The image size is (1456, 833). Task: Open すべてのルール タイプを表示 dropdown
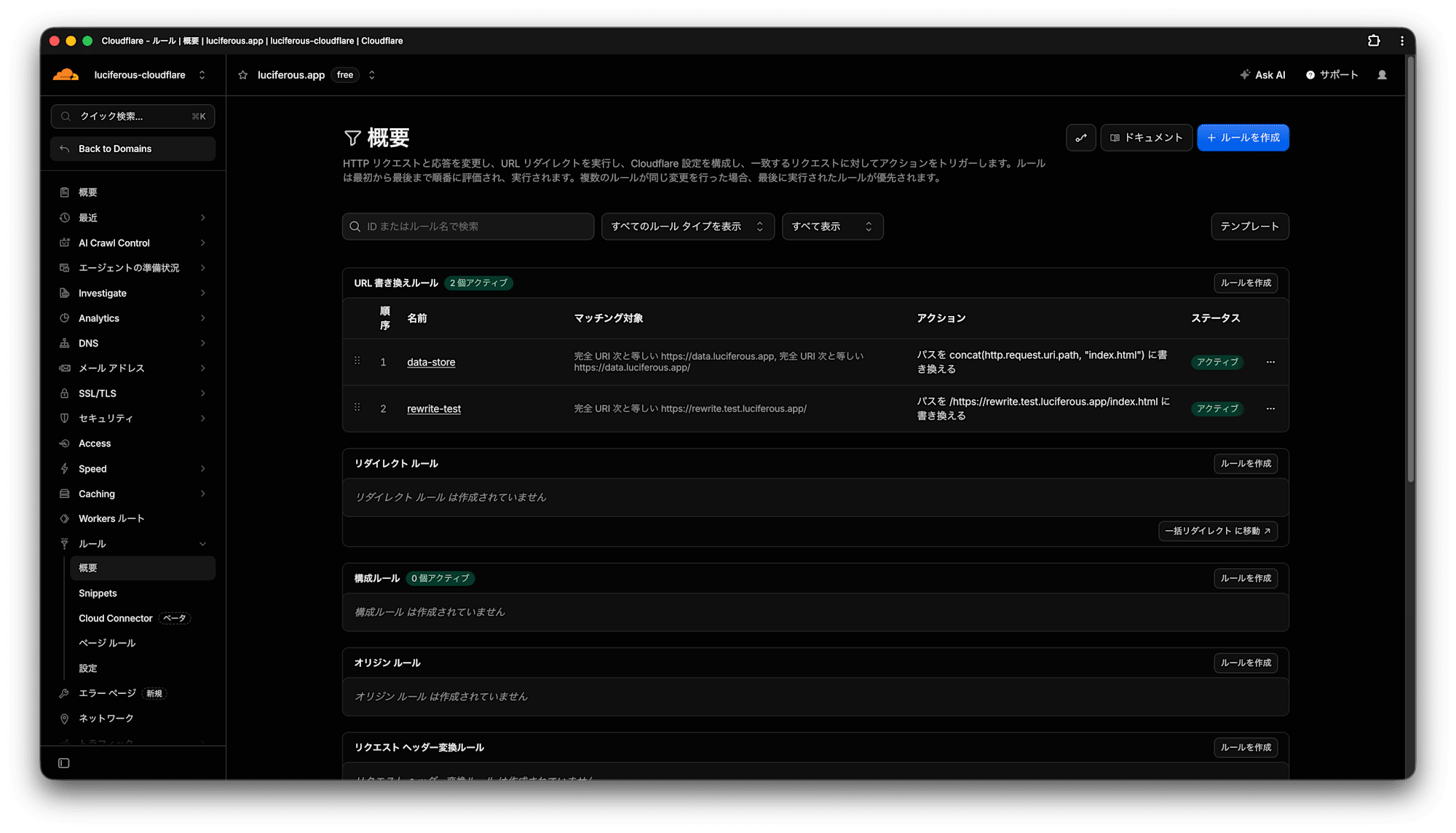click(688, 226)
